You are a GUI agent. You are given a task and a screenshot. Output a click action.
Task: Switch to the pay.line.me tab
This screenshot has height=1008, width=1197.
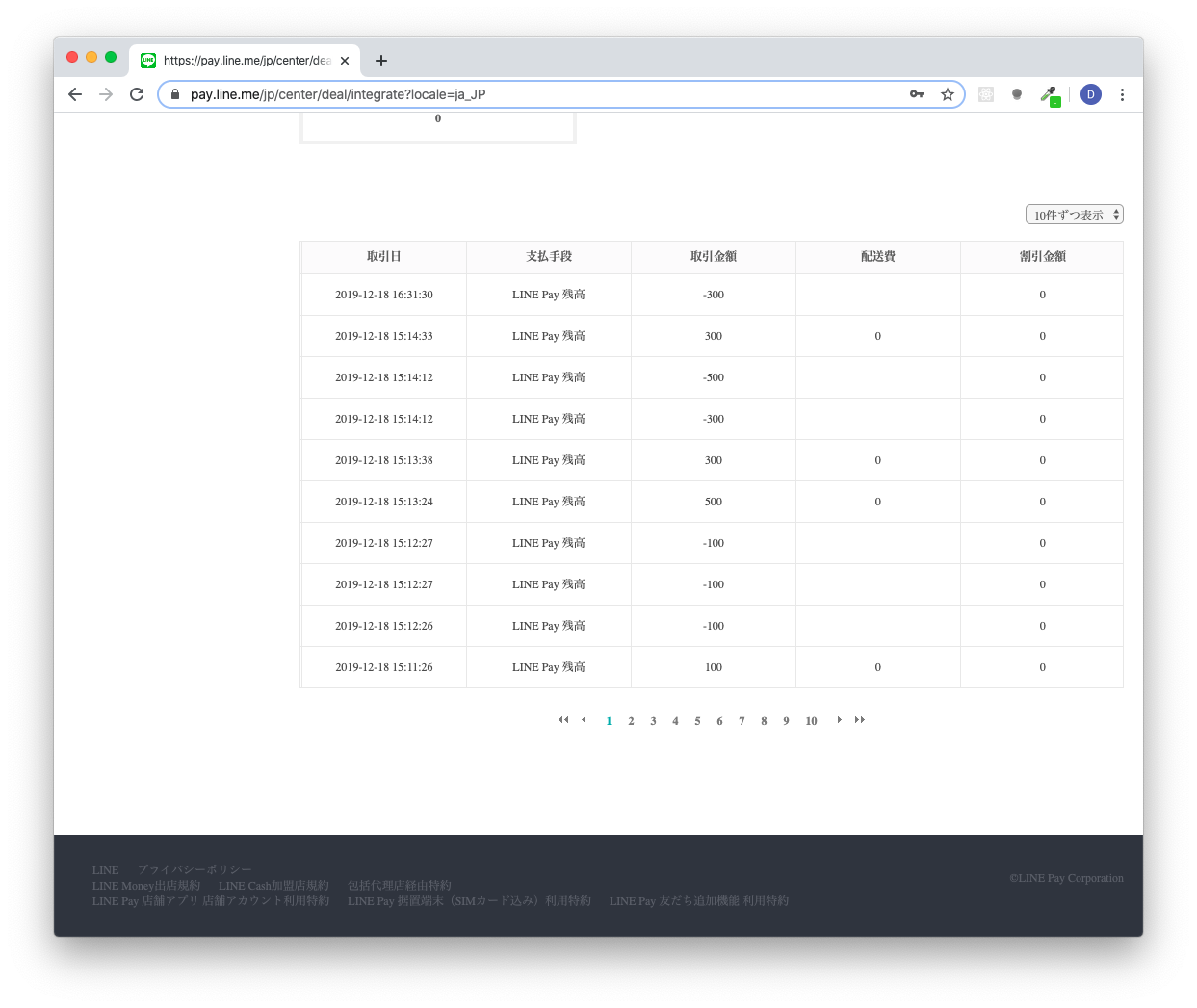pyautogui.click(x=241, y=60)
